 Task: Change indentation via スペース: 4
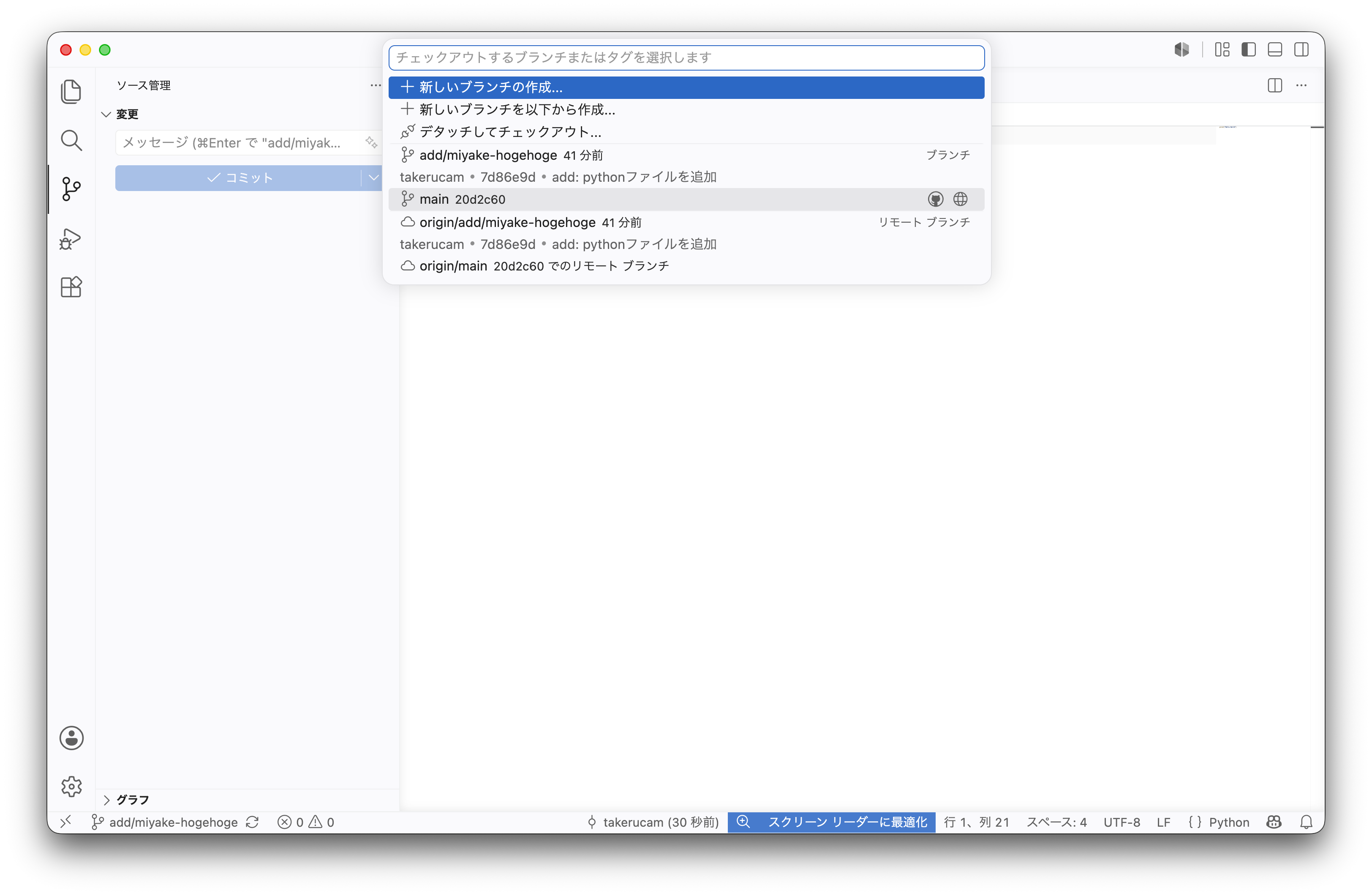click(1057, 822)
